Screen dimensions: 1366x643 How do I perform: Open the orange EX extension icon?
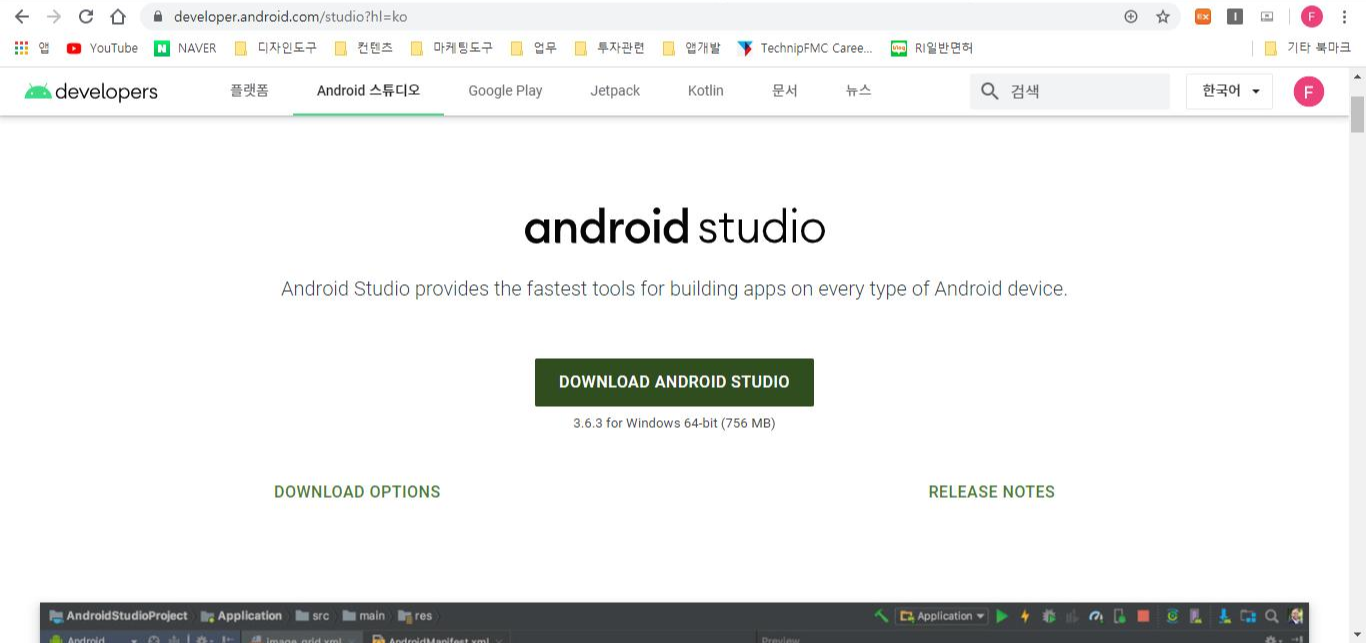(x=1203, y=16)
